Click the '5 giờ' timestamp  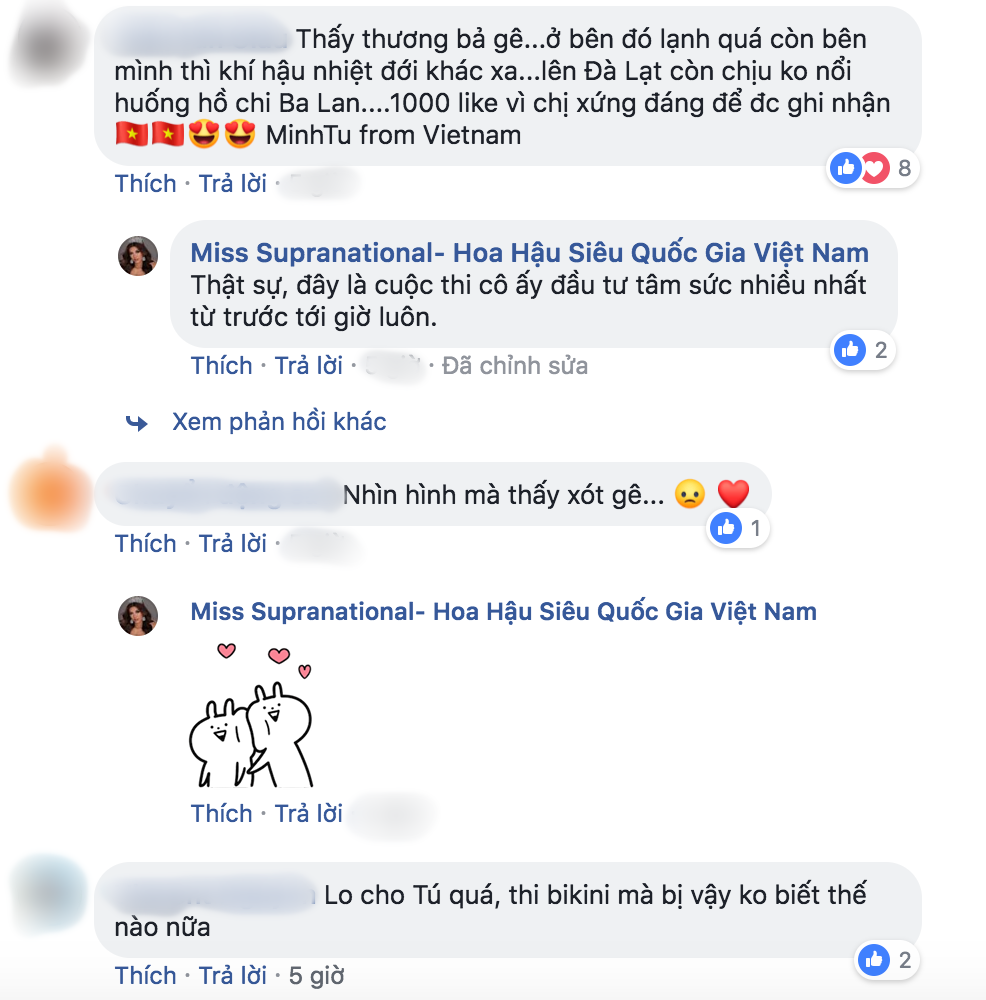pyautogui.click(x=316, y=976)
